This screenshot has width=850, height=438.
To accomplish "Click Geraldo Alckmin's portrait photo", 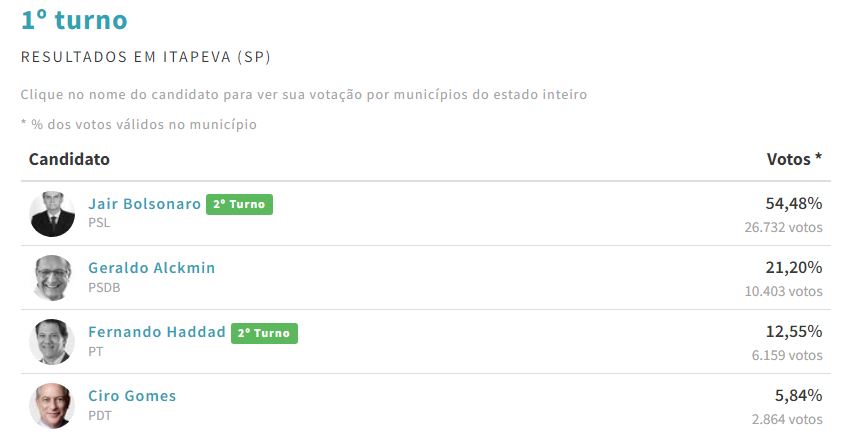I will click(x=52, y=278).
